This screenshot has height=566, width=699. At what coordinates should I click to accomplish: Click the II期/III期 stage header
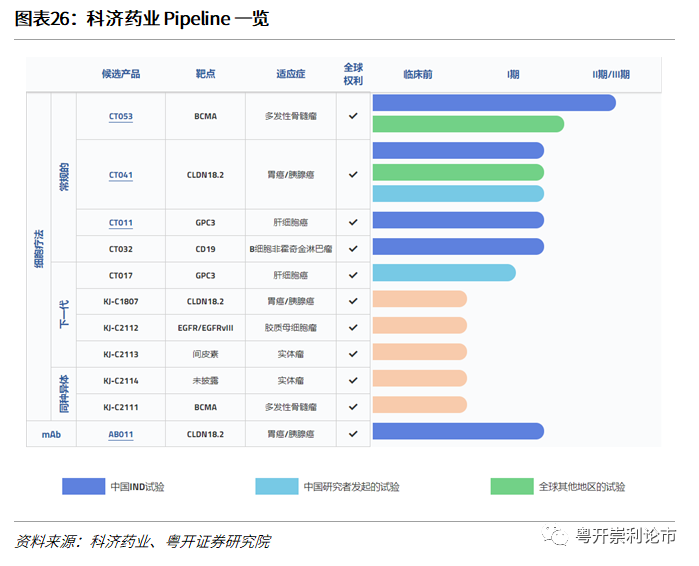tap(611, 74)
